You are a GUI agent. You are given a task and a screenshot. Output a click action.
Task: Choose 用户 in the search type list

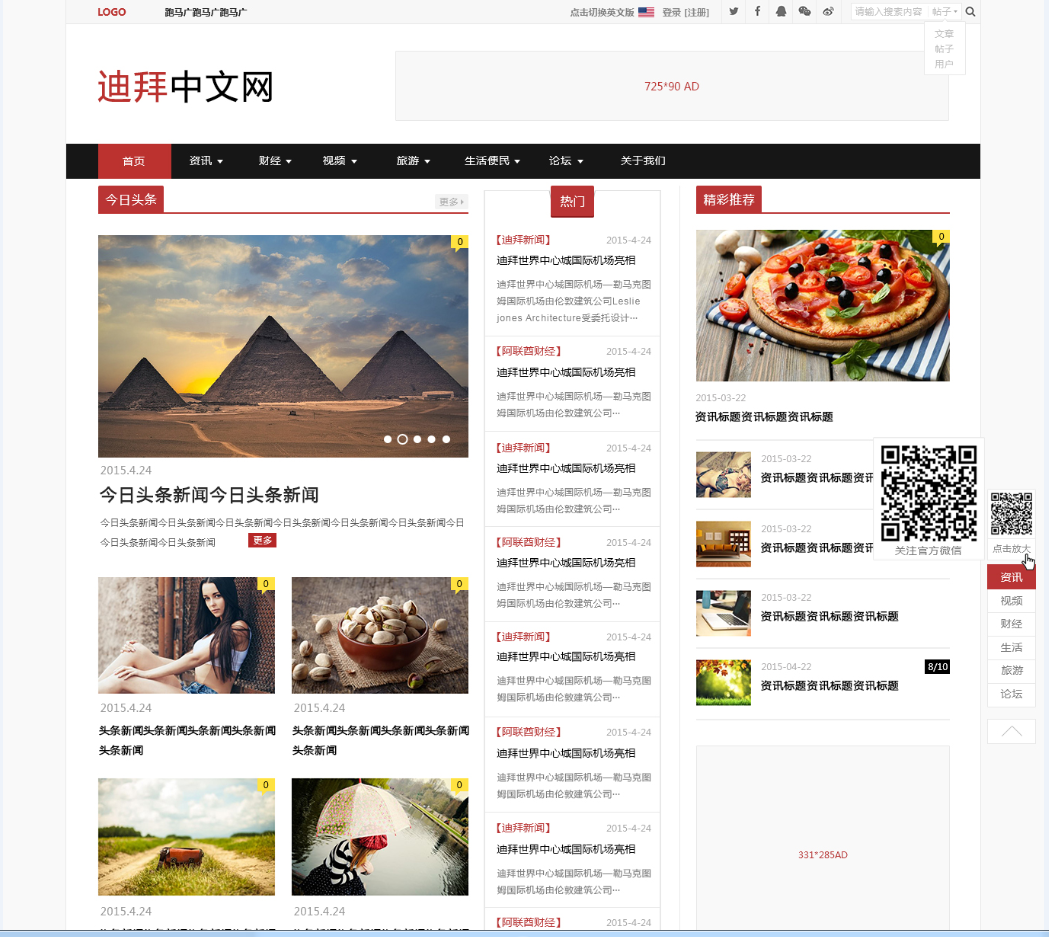point(944,64)
